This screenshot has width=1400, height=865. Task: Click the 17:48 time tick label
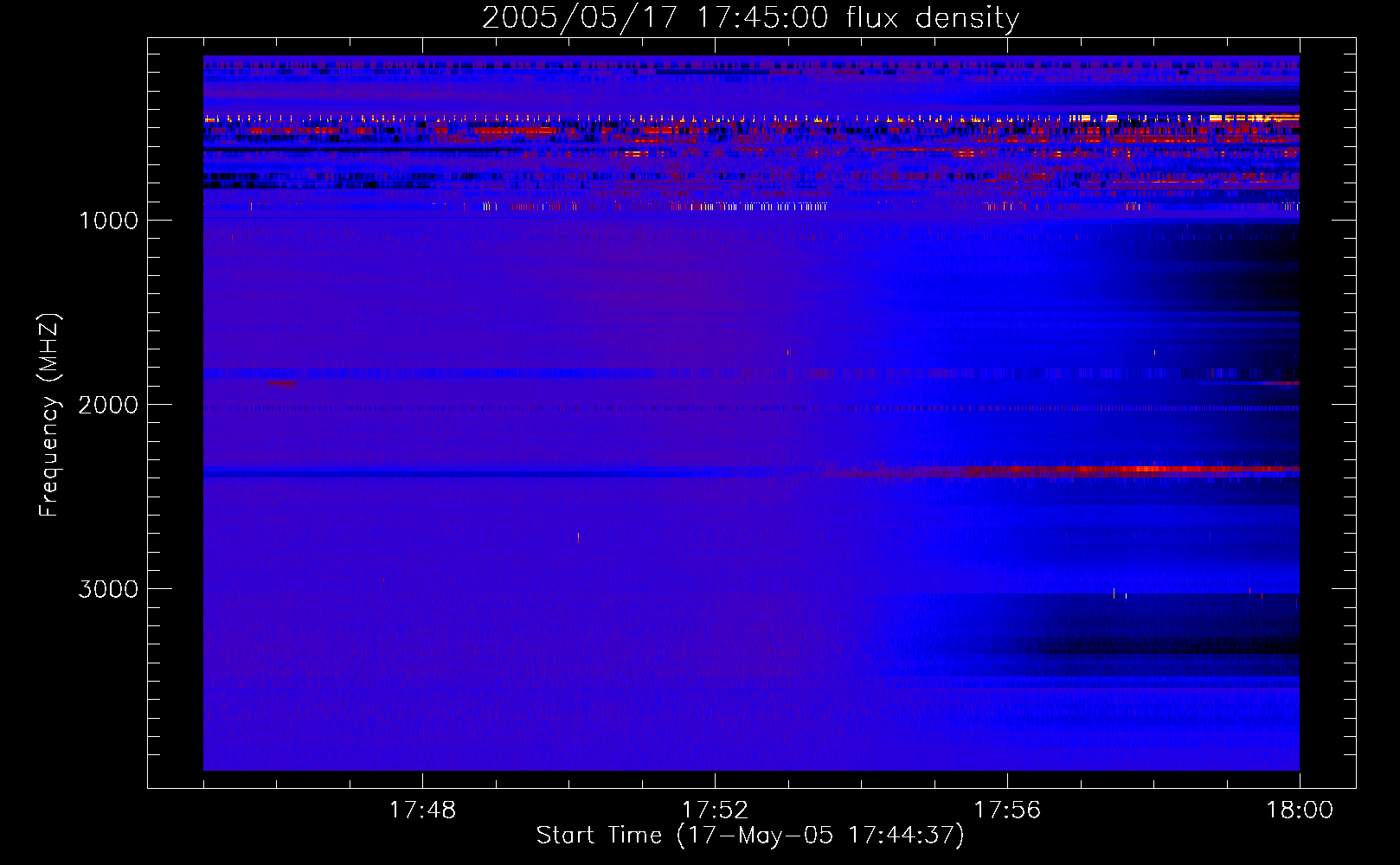(x=422, y=811)
